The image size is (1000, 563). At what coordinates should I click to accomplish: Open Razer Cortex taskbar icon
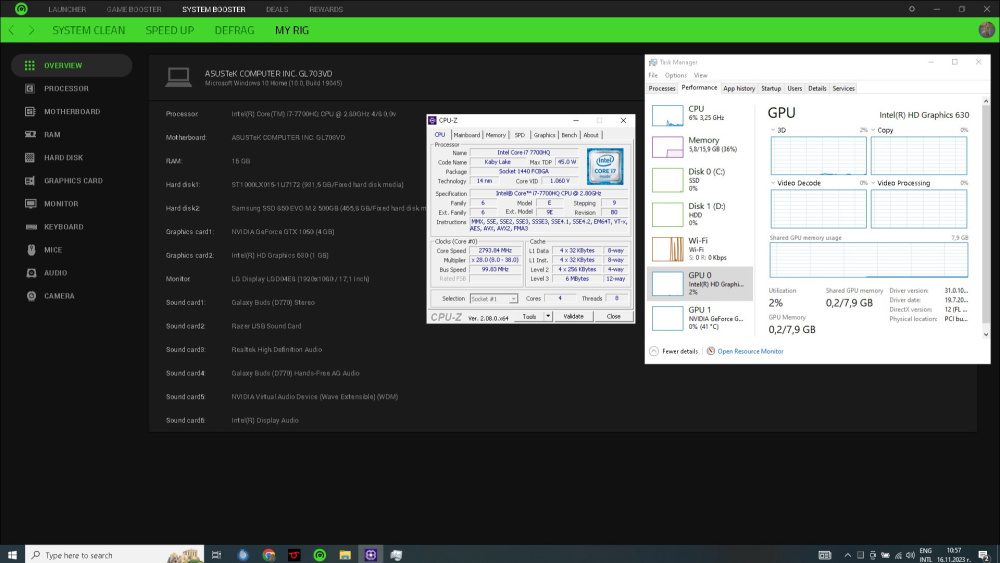[x=320, y=555]
